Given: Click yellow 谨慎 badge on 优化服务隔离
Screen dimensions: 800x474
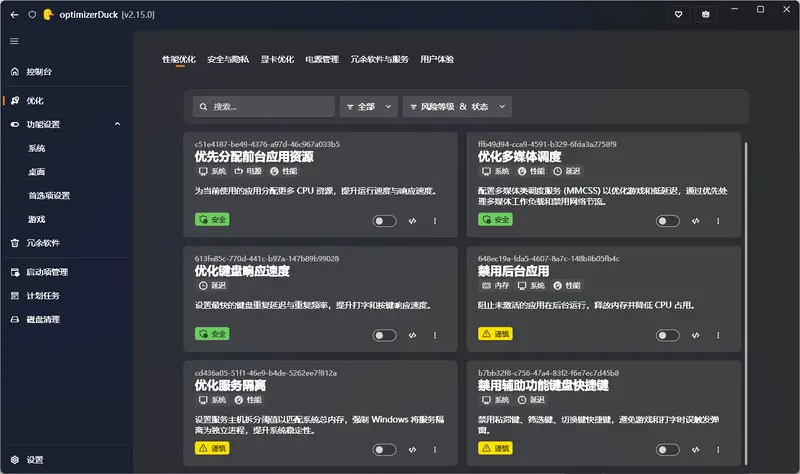Looking at the screenshot, I should [x=212, y=448].
